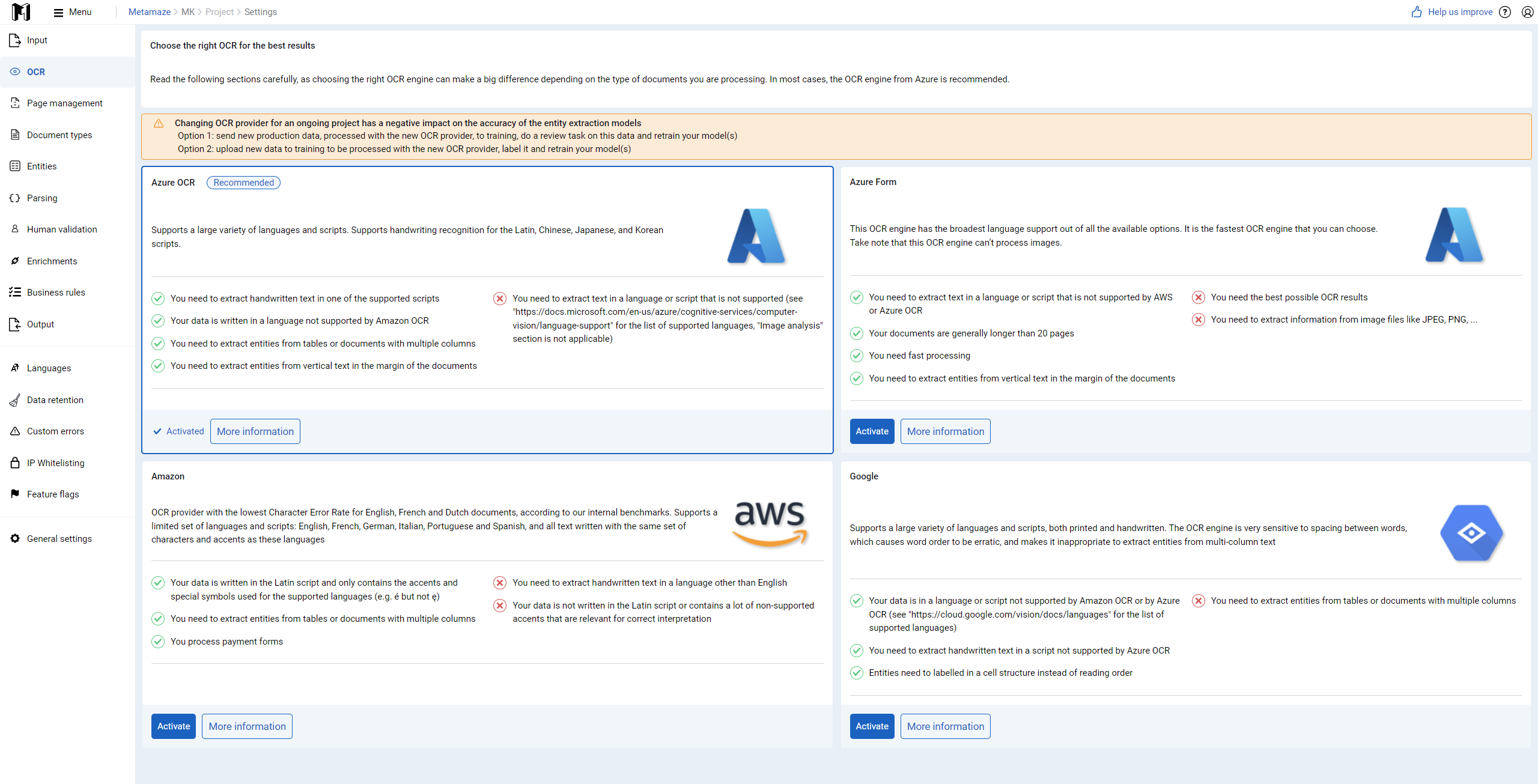Click the AWS logo image
Image resolution: width=1538 pixels, height=784 pixels.
tap(770, 523)
